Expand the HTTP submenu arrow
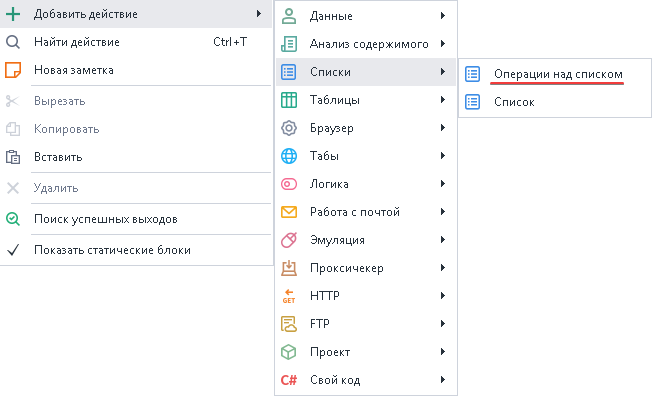Screen dimensions: 654x402 pyautogui.click(x=442, y=296)
